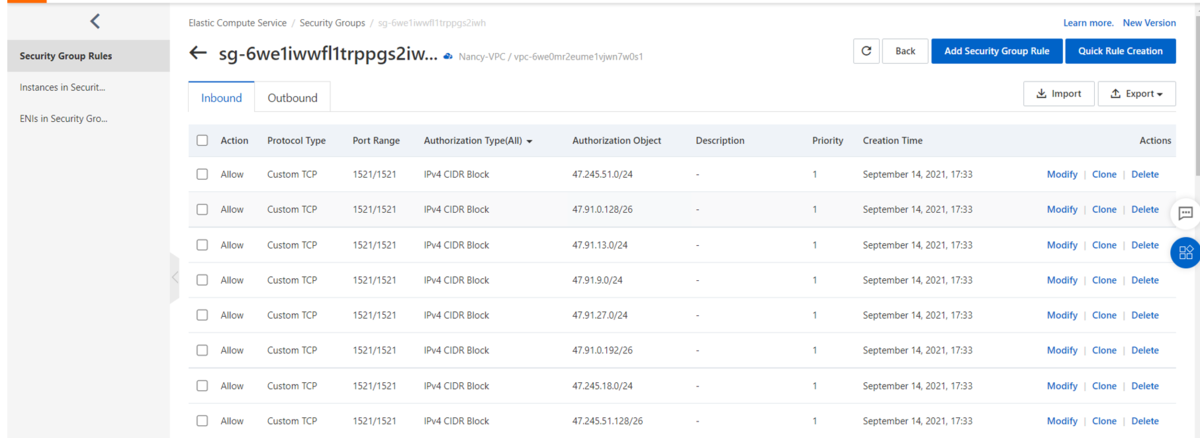The height and width of the screenshot is (438, 1200).
Task: Collapse the left sidebar with the chevron
Action: click(95, 21)
